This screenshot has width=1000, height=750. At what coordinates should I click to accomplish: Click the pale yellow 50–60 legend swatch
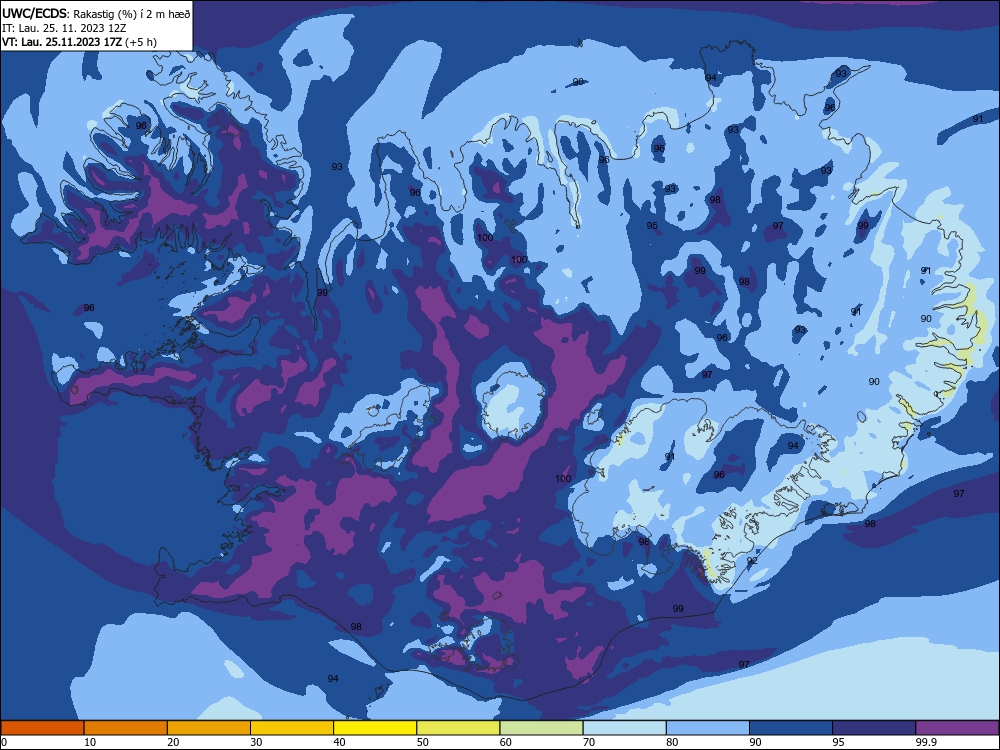pyautogui.click(x=459, y=728)
